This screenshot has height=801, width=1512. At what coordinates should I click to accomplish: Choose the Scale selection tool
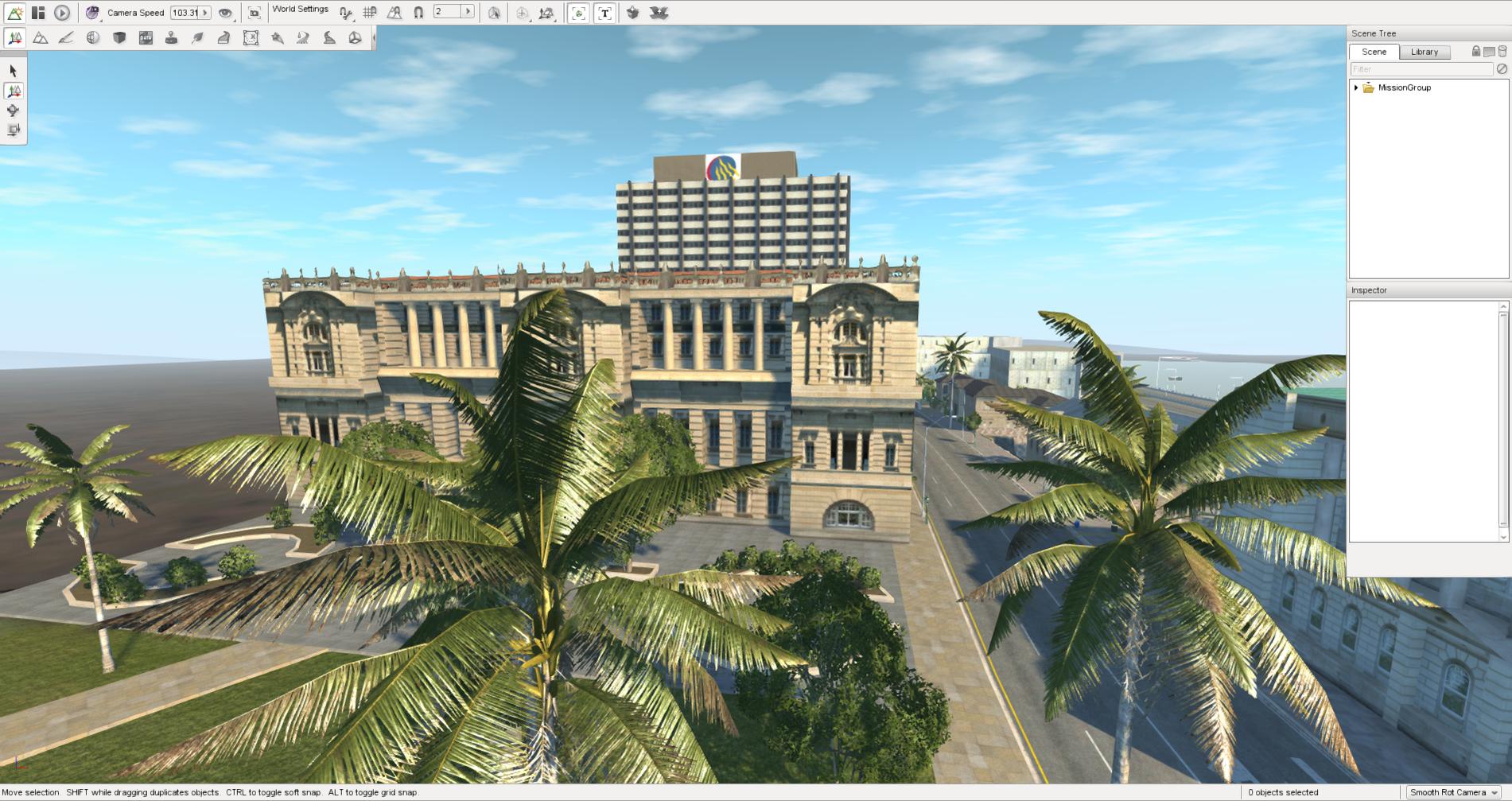pyautogui.click(x=13, y=130)
